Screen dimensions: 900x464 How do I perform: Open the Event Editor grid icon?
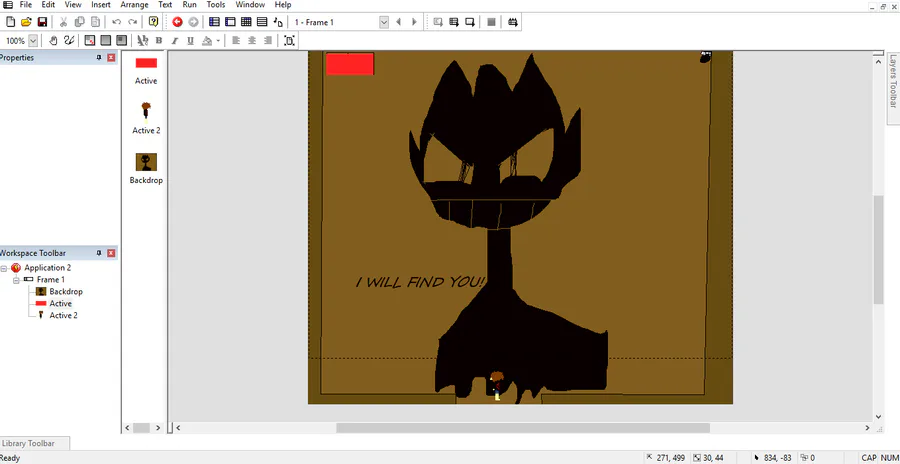246,22
